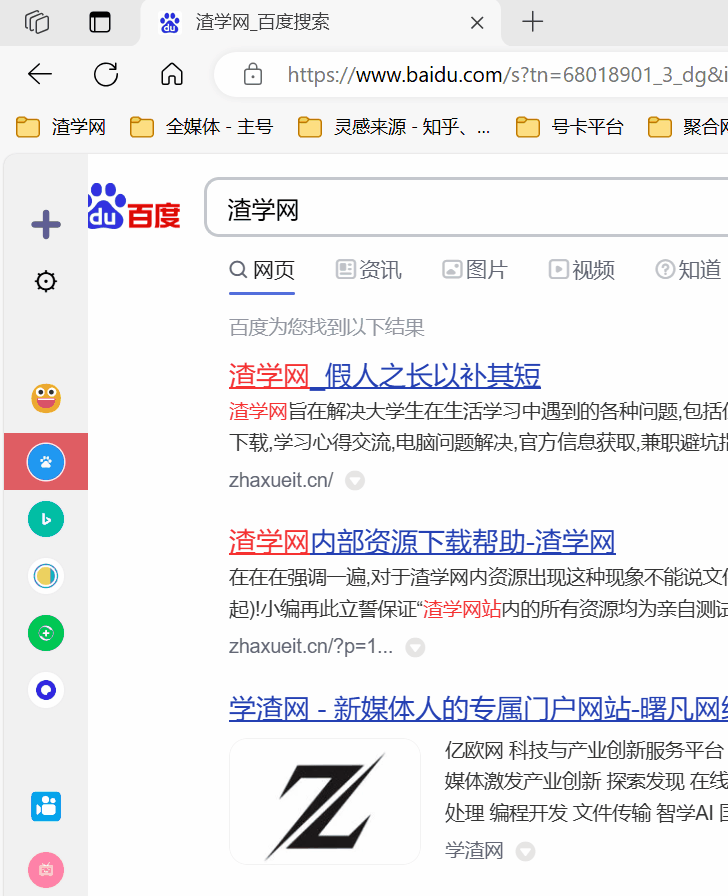Viewport: 728px width, 896px height.
Task: Click the Baidu search box containing 渣学网
Action: (466, 207)
